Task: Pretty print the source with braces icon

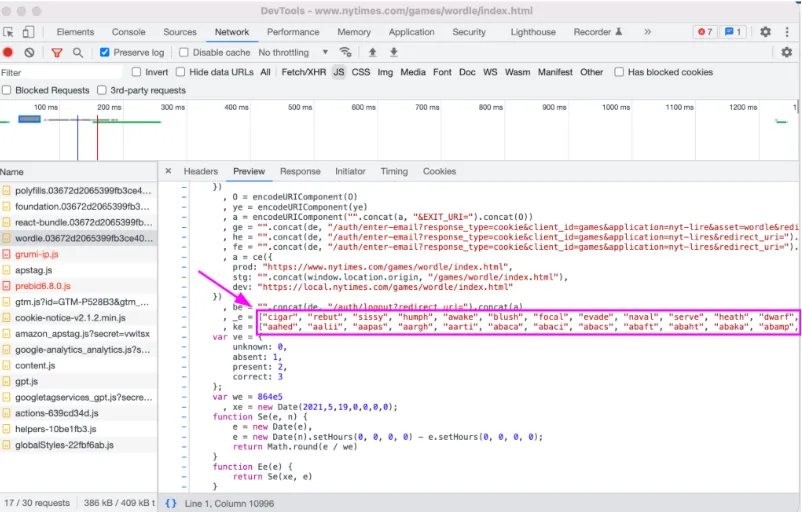Action: (171, 503)
